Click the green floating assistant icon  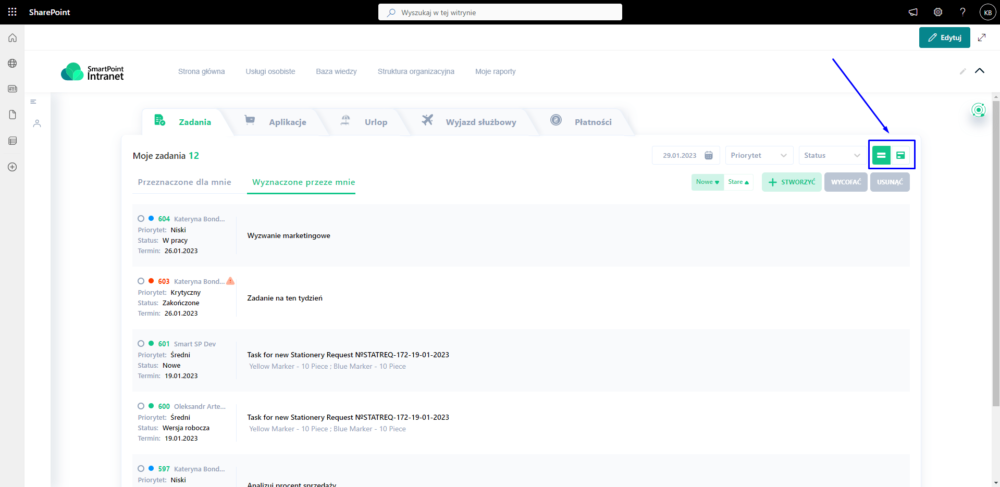[978, 110]
